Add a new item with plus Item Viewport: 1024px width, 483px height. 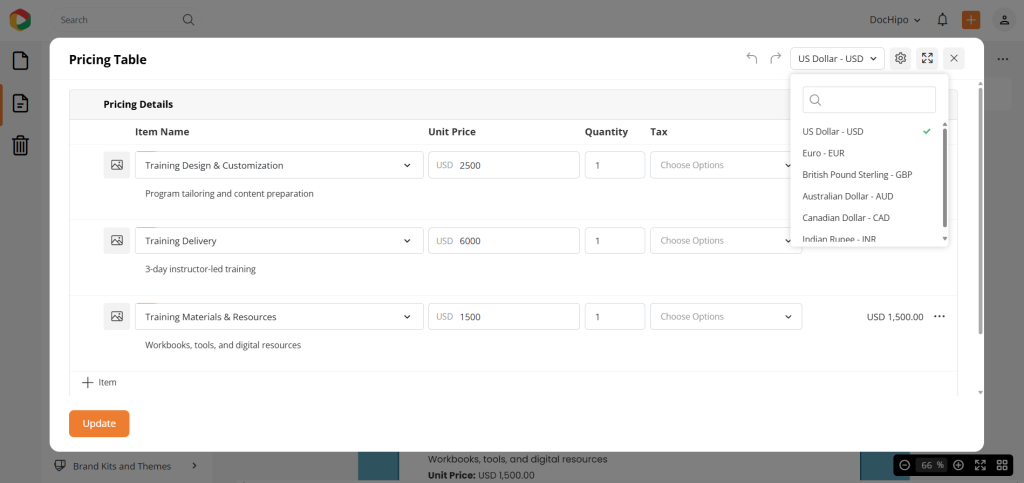point(99,382)
